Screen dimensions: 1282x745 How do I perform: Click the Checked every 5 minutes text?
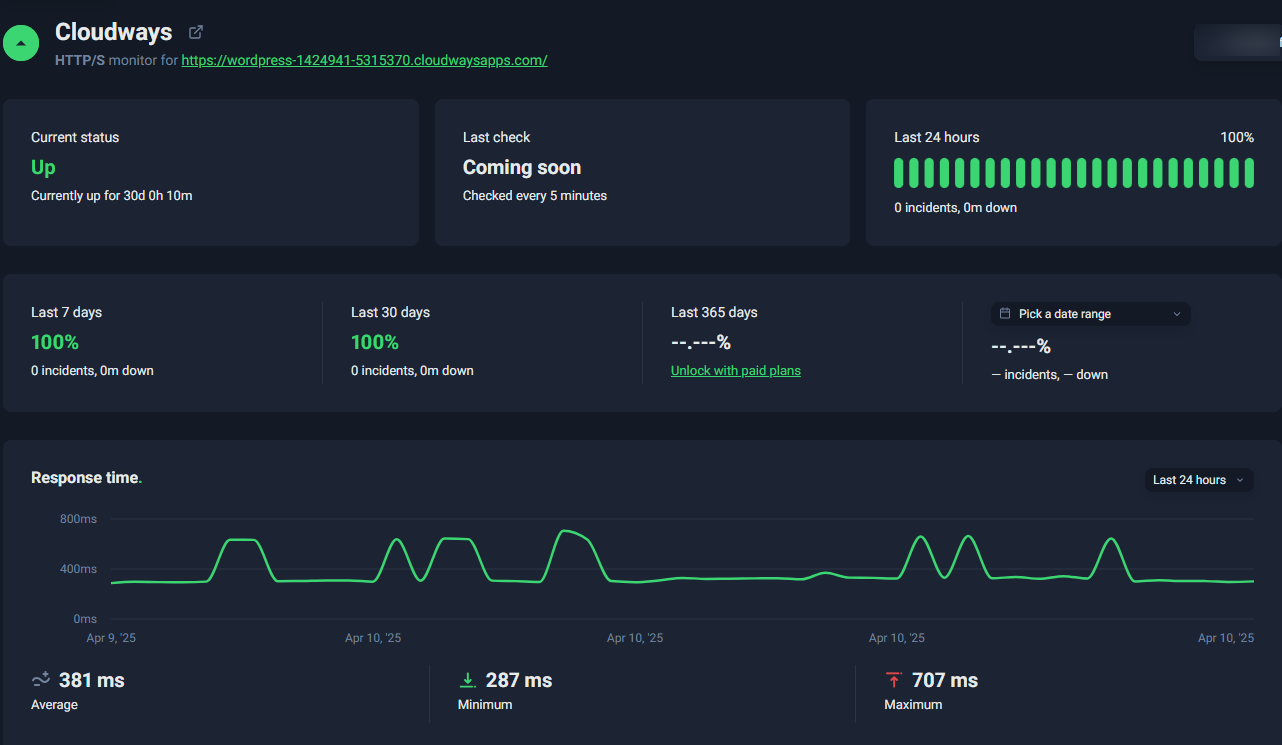(535, 196)
